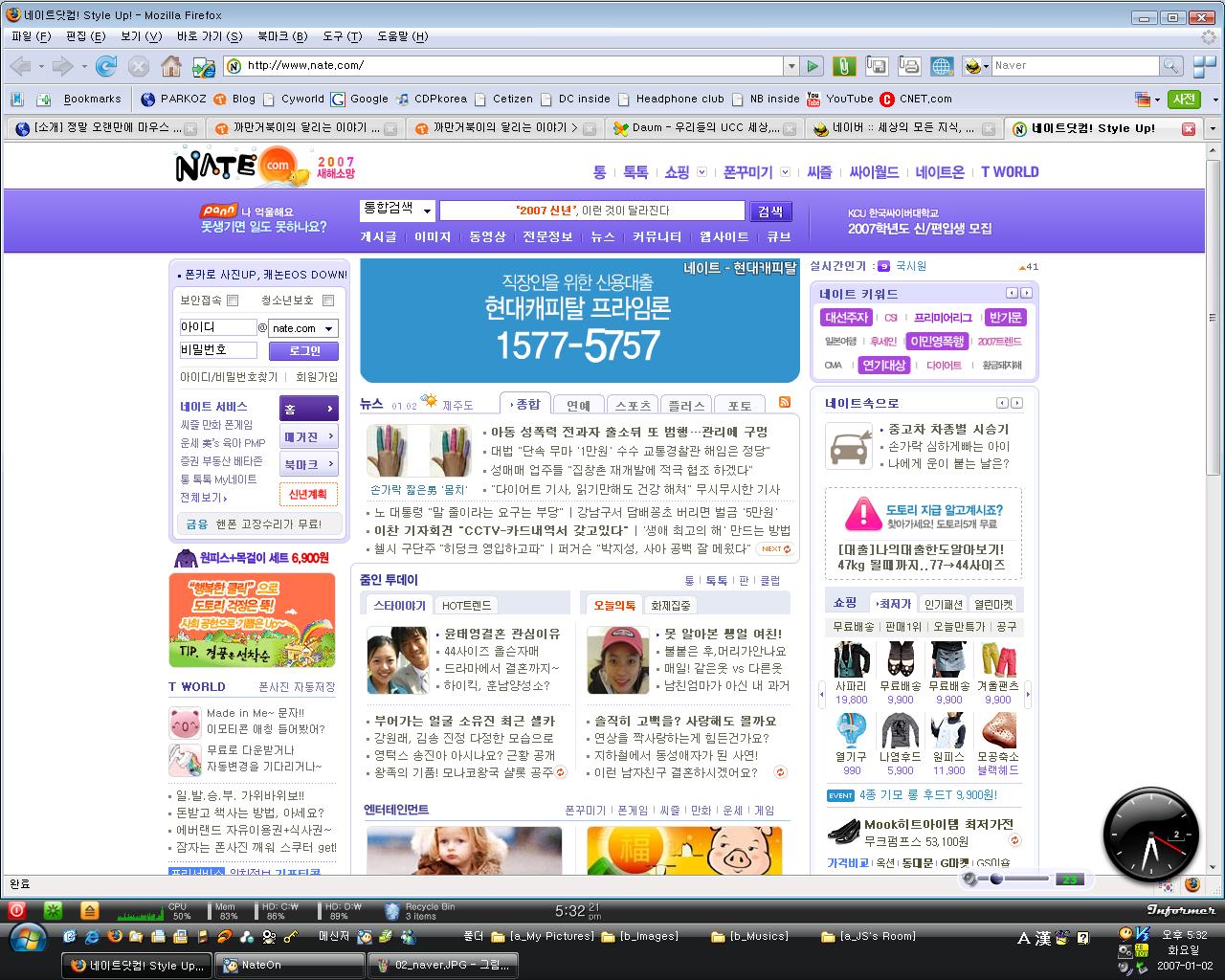Screen dimensions: 1225x980
Task: Go to the browser home page icon
Action: point(171,66)
